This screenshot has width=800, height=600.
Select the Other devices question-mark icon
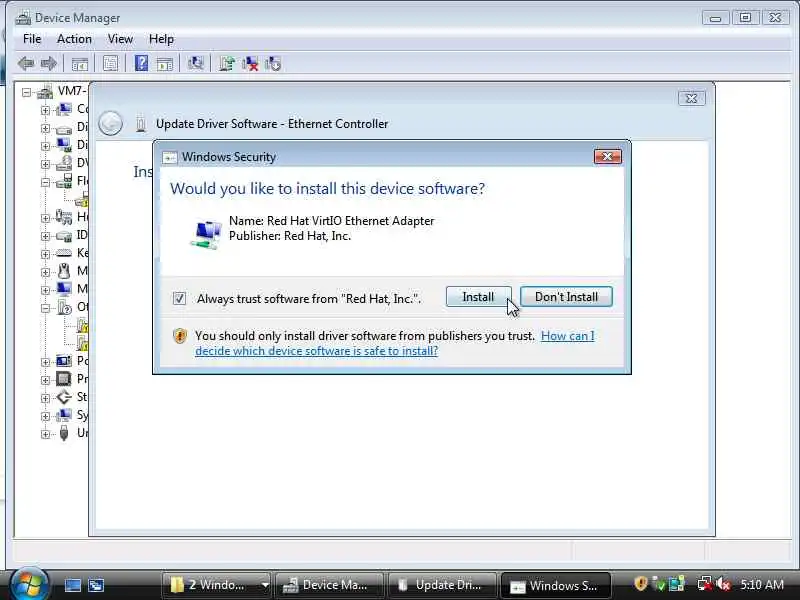pos(64,307)
